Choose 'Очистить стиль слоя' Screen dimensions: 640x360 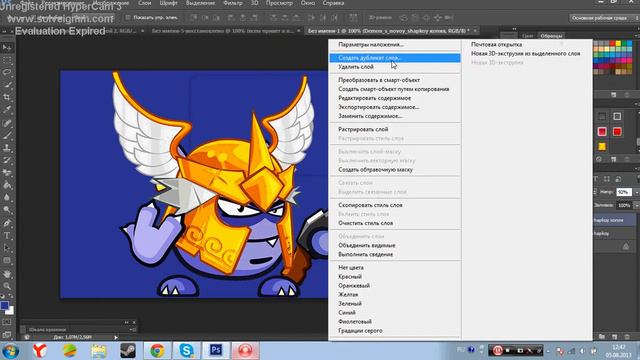[x=395, y=223]
